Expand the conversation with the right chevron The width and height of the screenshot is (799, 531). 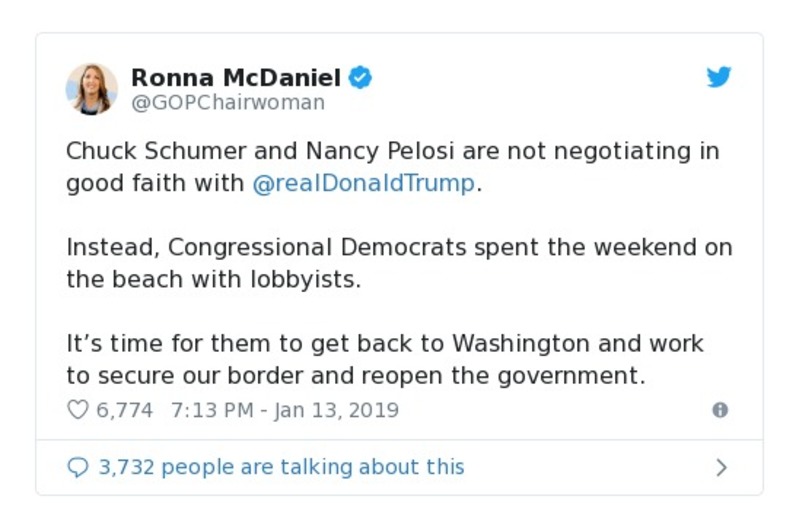pyautogui.click(x=721, y=467)
